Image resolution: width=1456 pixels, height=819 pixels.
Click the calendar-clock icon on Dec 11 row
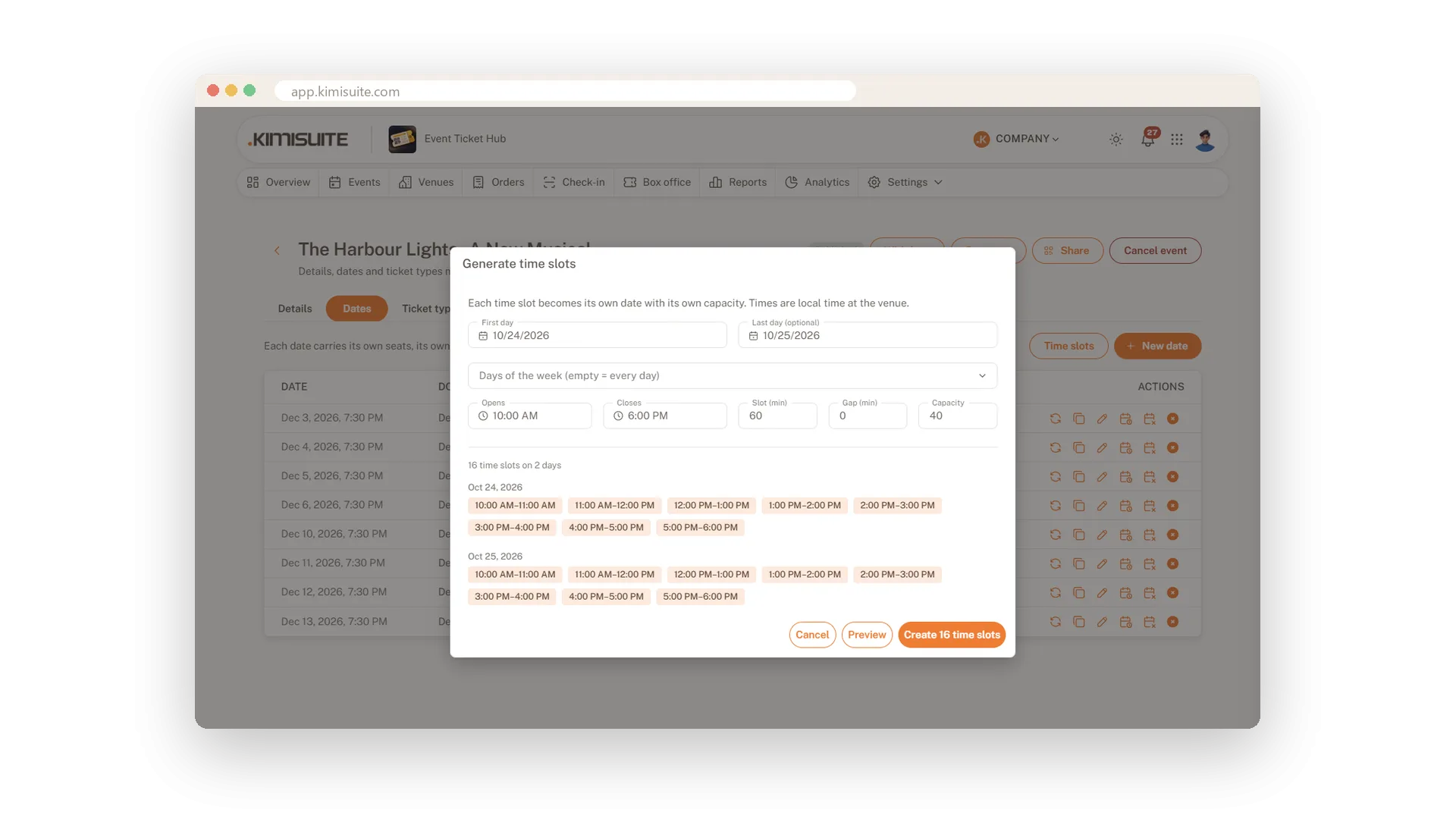coord(1125,563)
